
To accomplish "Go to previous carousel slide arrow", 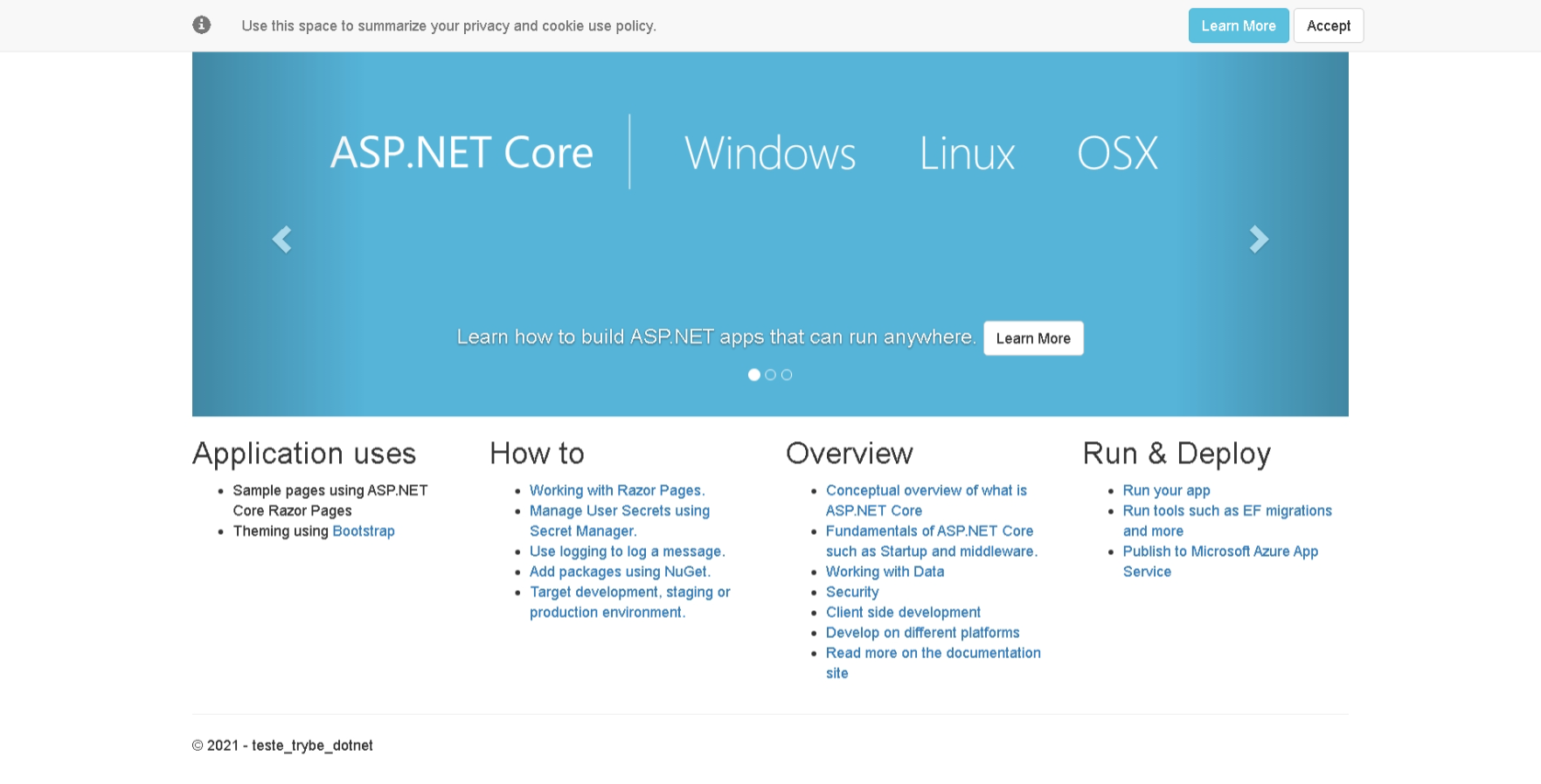I will coord(281,239).
